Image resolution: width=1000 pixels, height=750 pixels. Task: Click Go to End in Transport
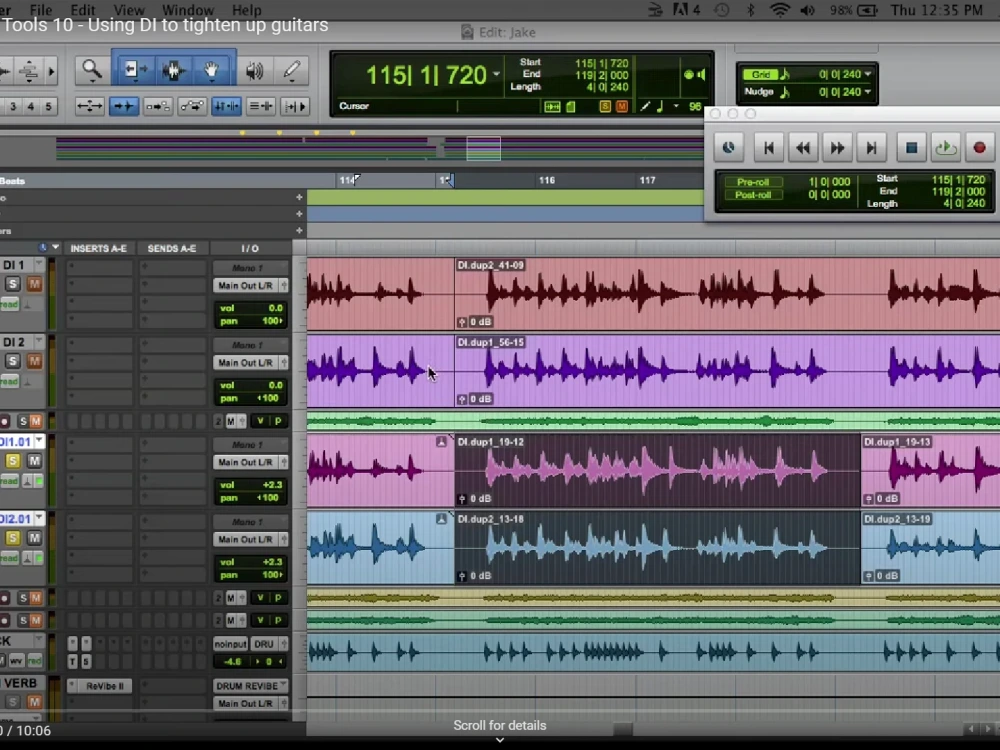pos(871,148)
